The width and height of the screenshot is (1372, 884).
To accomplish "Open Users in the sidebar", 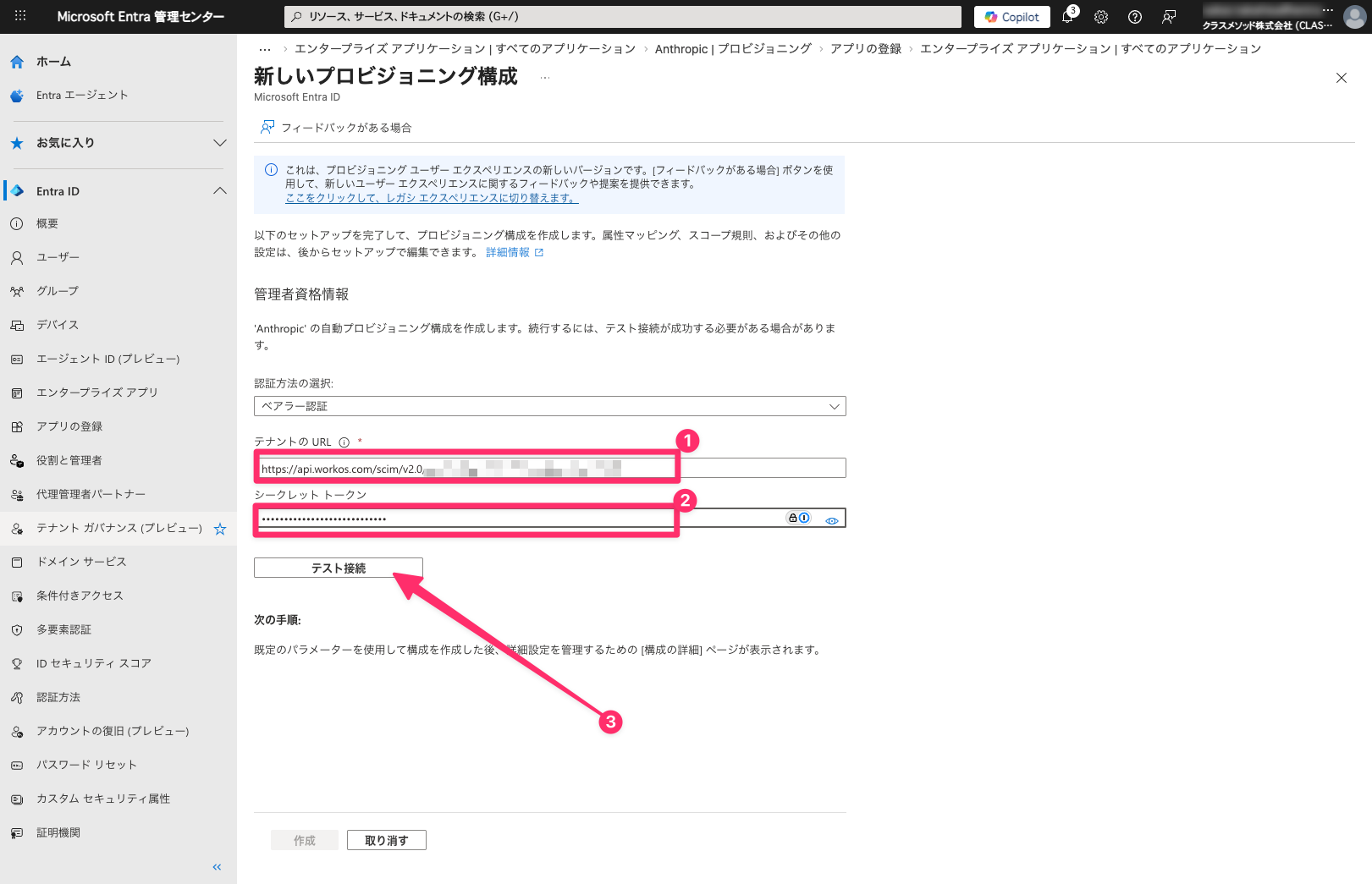I will click(x=58, y=257).
